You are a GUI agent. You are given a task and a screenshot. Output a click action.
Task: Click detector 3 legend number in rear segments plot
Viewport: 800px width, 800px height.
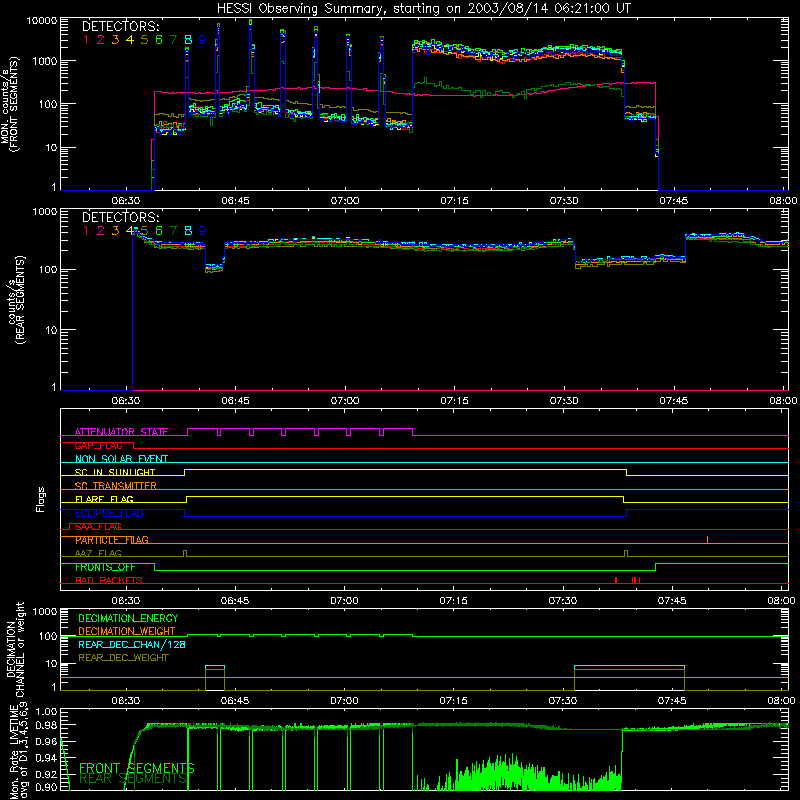[x=115, y=231]
